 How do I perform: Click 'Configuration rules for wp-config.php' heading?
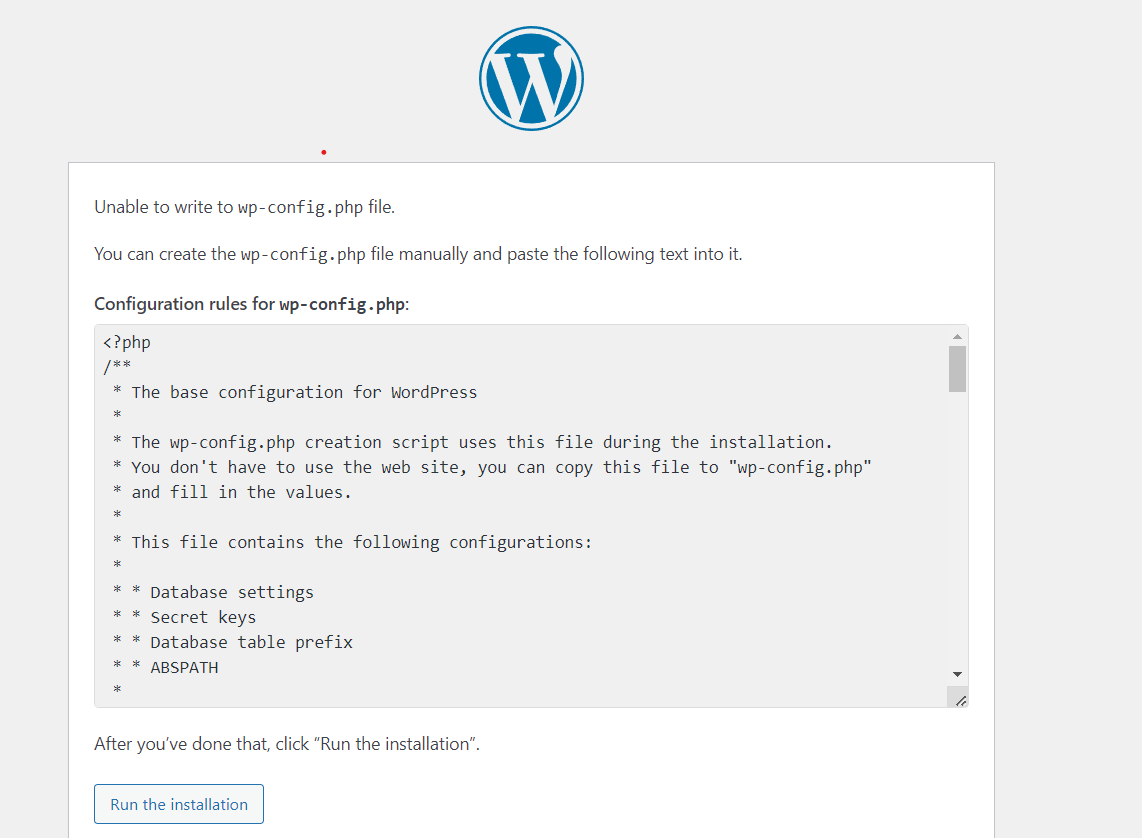tap(251, 304)
